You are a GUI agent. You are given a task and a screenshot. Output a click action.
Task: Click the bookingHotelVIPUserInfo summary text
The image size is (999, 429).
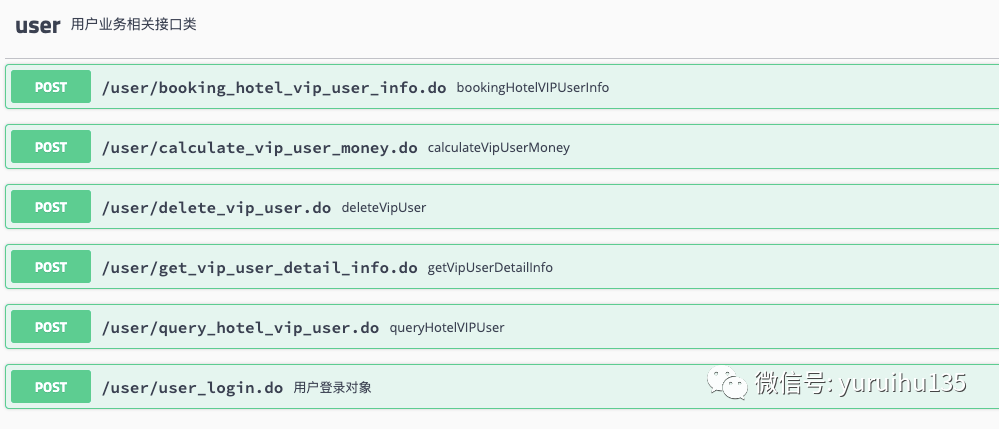tap(532, 88)
